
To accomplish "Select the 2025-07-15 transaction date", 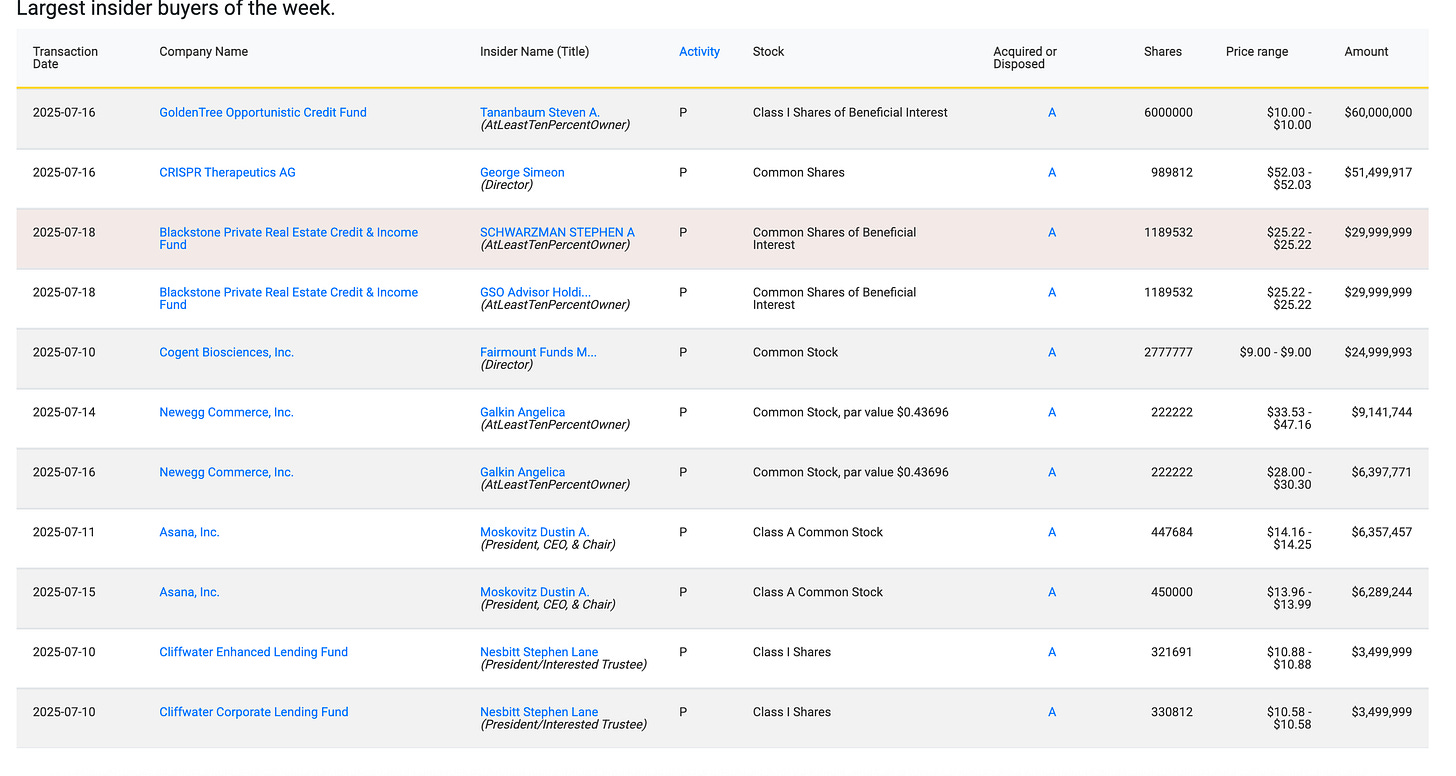I will [64, 593].
